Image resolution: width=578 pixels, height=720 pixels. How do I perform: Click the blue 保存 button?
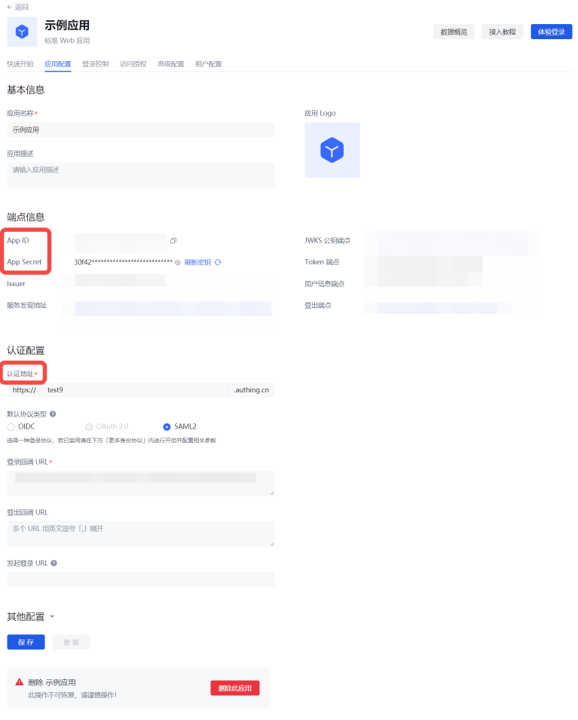point(26,642)
